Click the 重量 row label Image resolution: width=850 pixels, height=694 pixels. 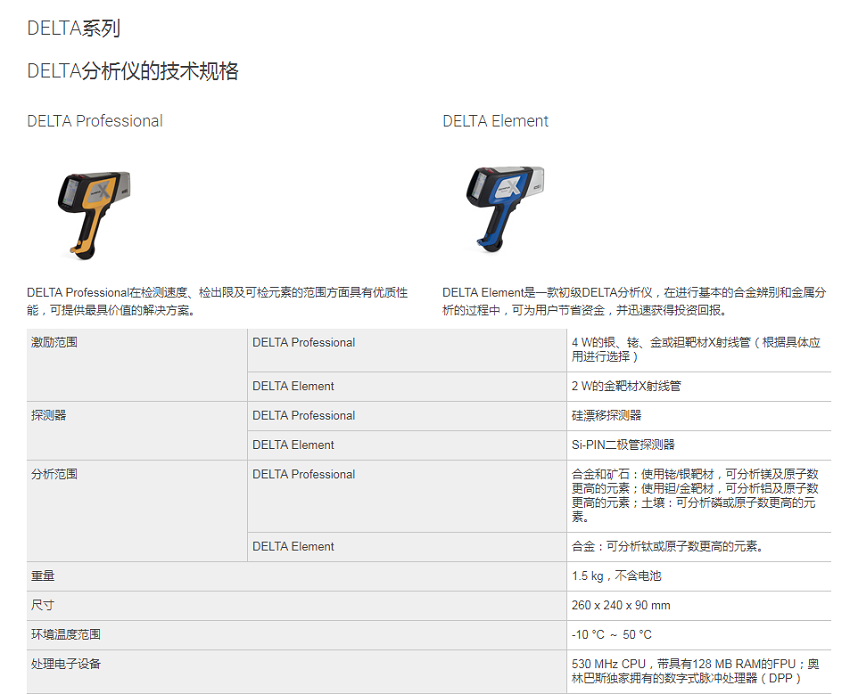(x=43, y=576)
